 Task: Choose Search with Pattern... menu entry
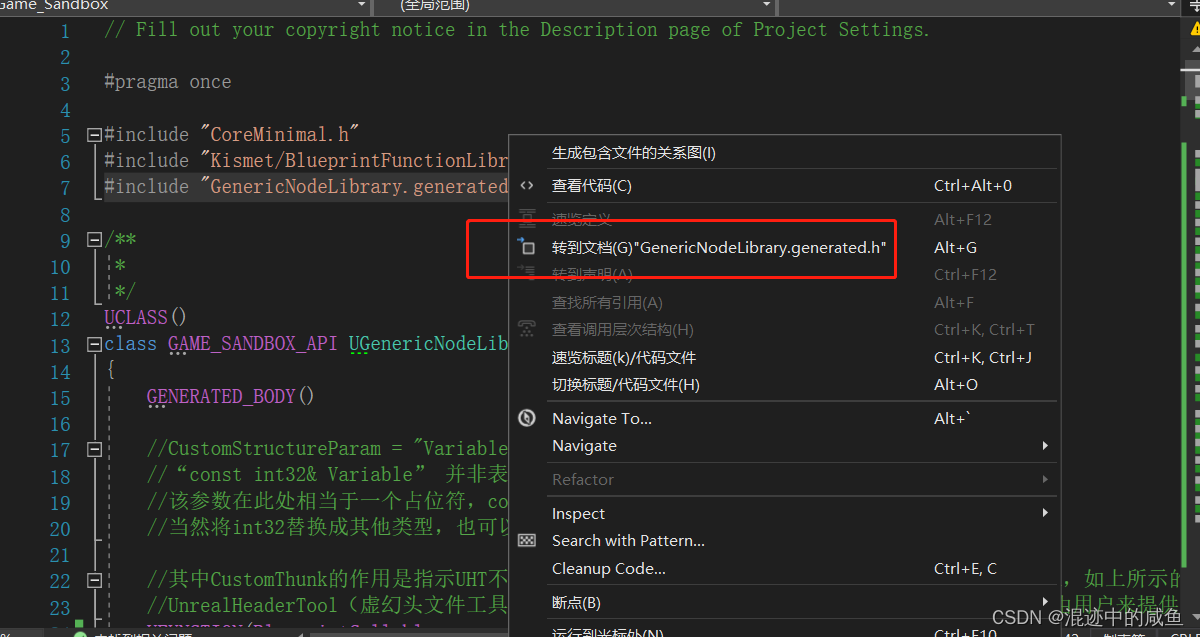[785, 540]
